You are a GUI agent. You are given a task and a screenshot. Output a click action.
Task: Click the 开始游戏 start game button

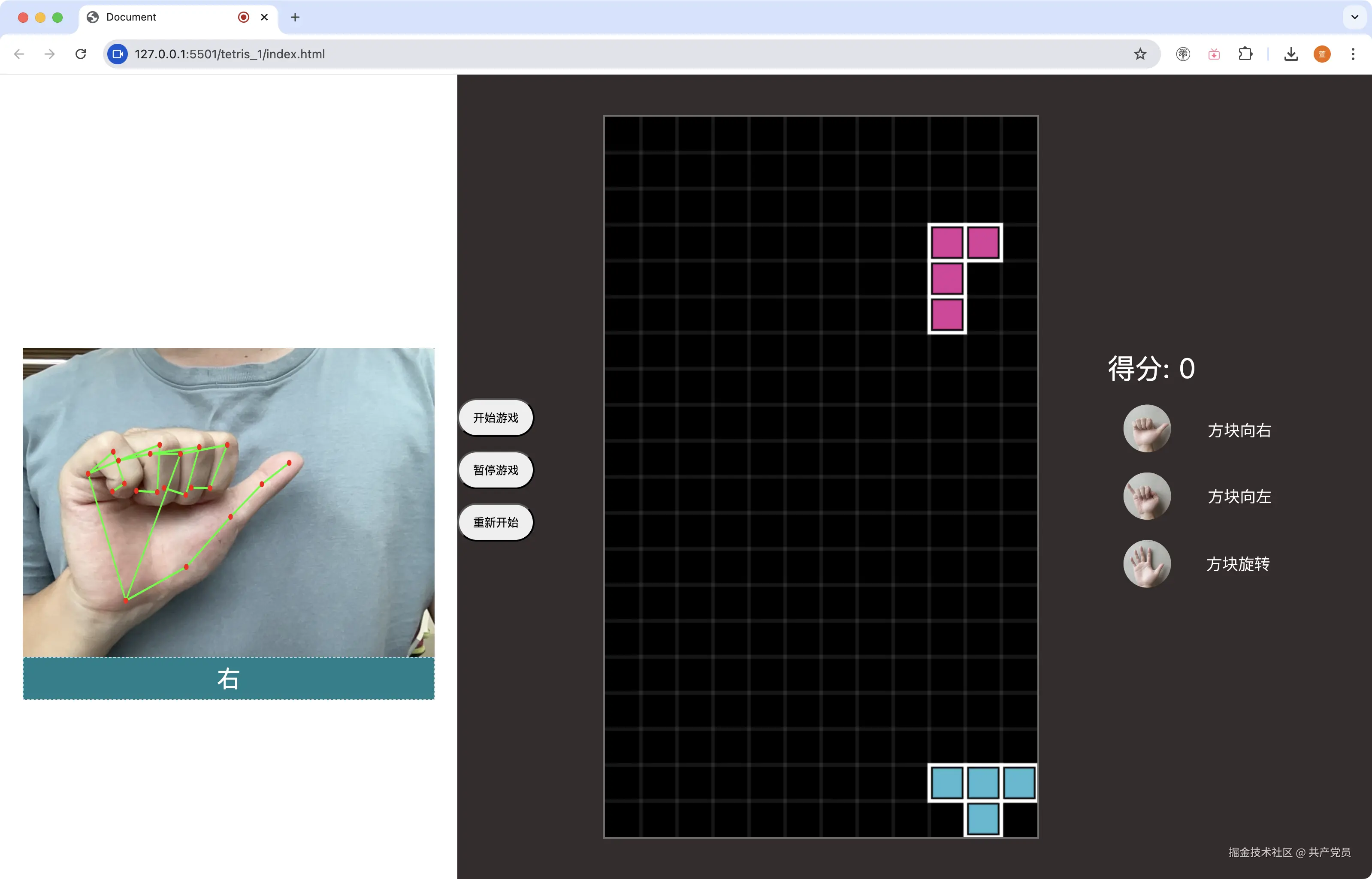coord(496,418)
